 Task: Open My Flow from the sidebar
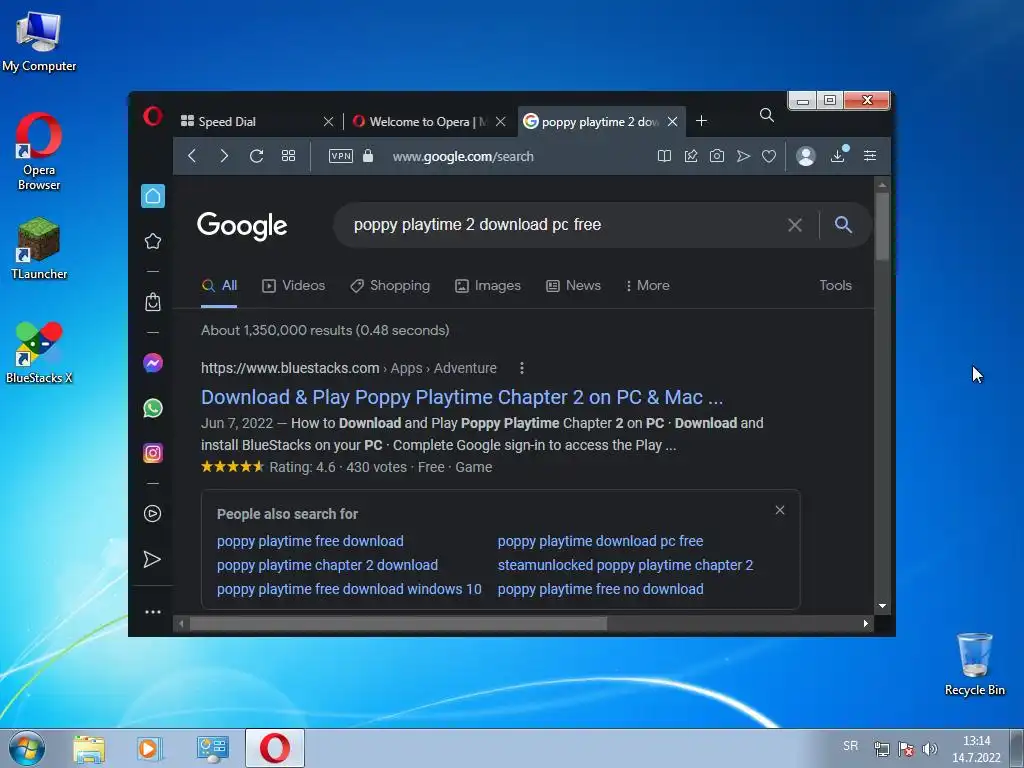point(152,559)
